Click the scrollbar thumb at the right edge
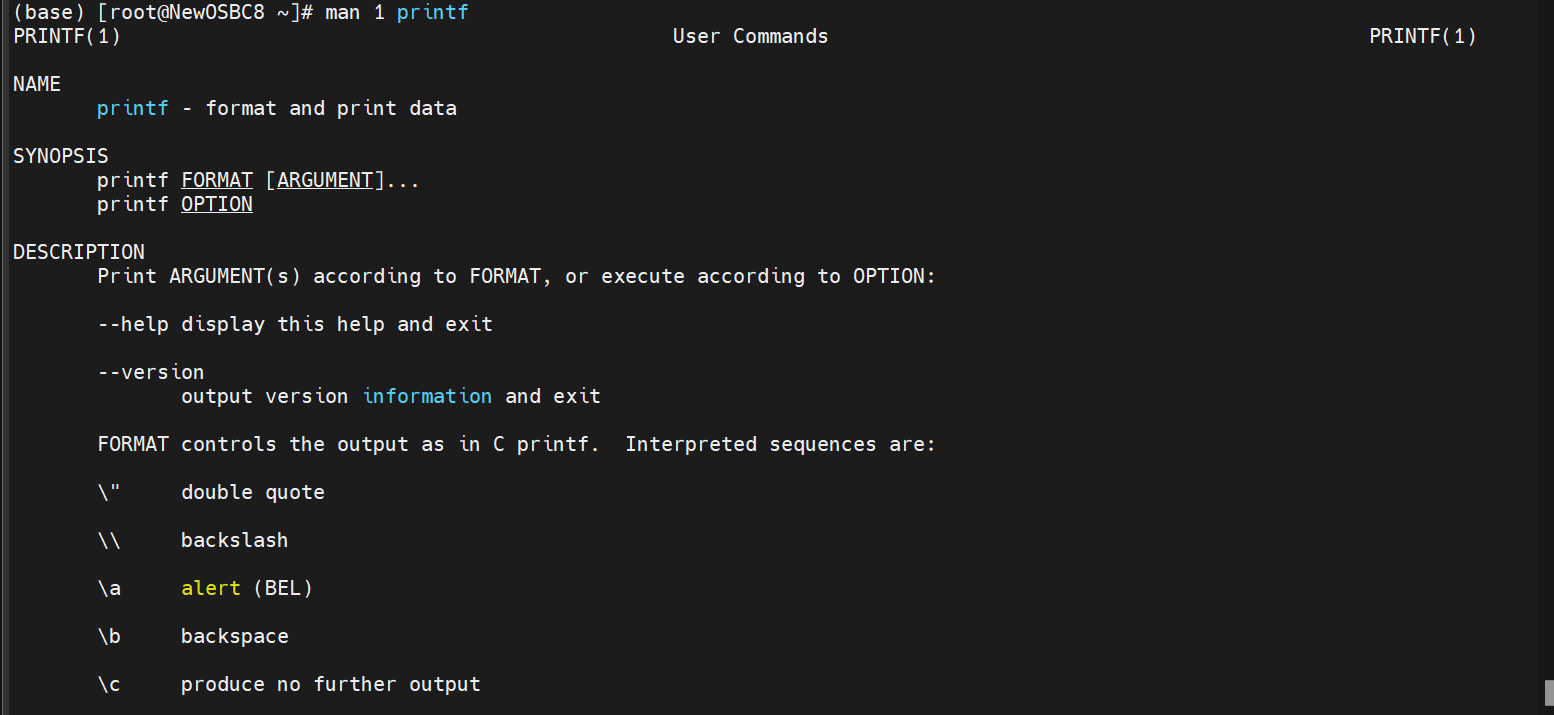This screenshot has width=1554, height=715. click(x=1548, y=692)
